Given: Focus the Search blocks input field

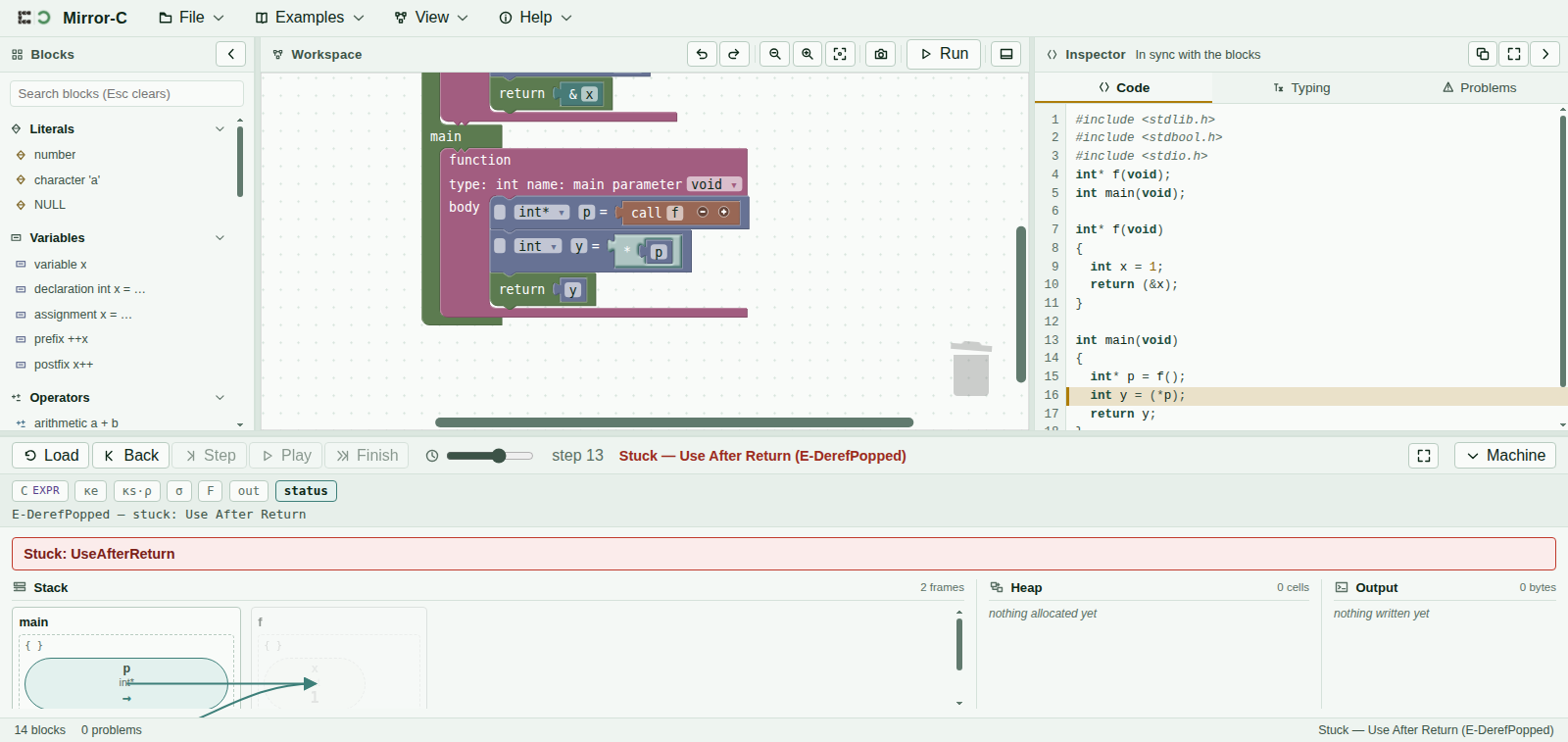Looking at the screenshot, I should [126, 94].
